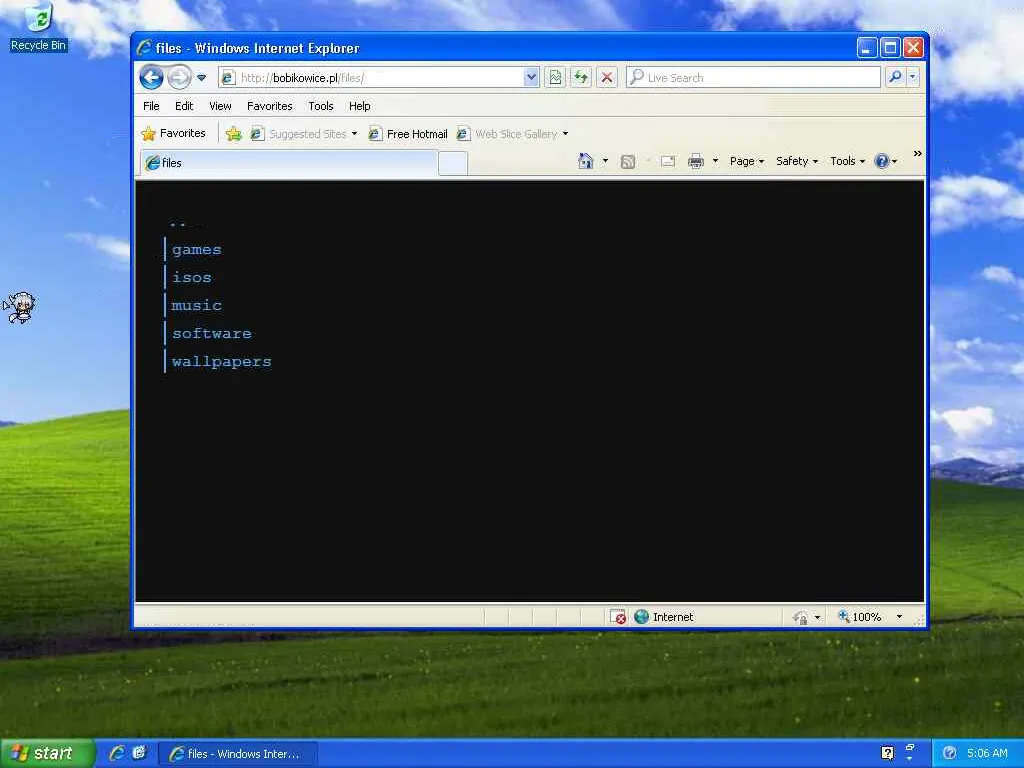Open the isos folder link
The image size is (1024, 768).
point(191,278)
